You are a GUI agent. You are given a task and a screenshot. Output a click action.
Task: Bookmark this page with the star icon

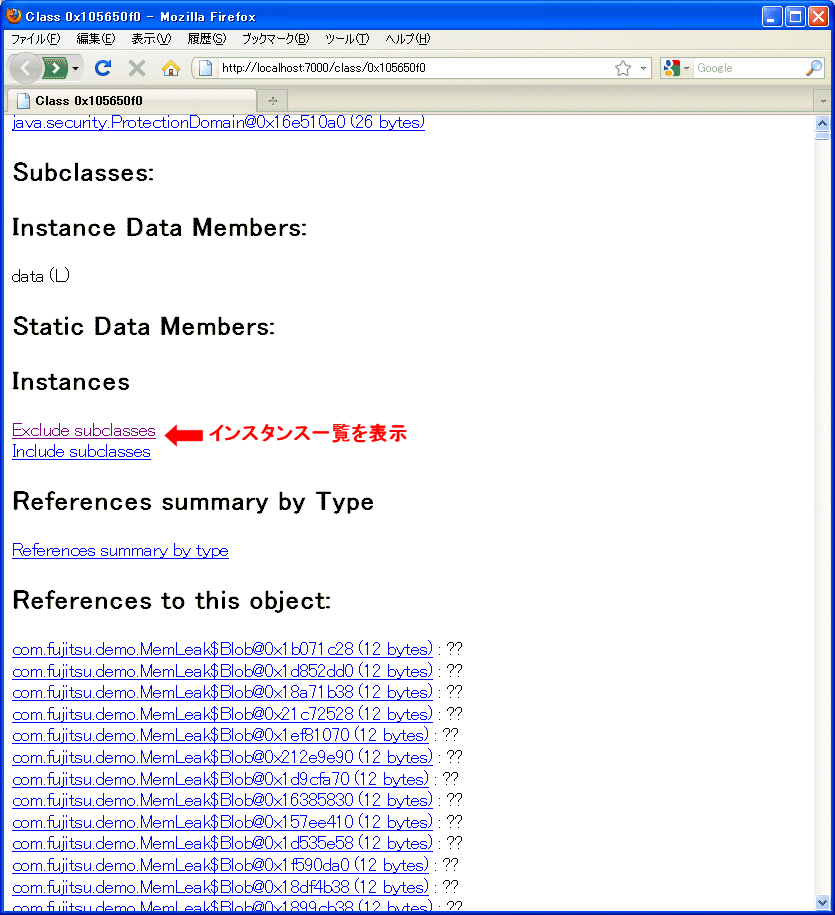point(623,68)
